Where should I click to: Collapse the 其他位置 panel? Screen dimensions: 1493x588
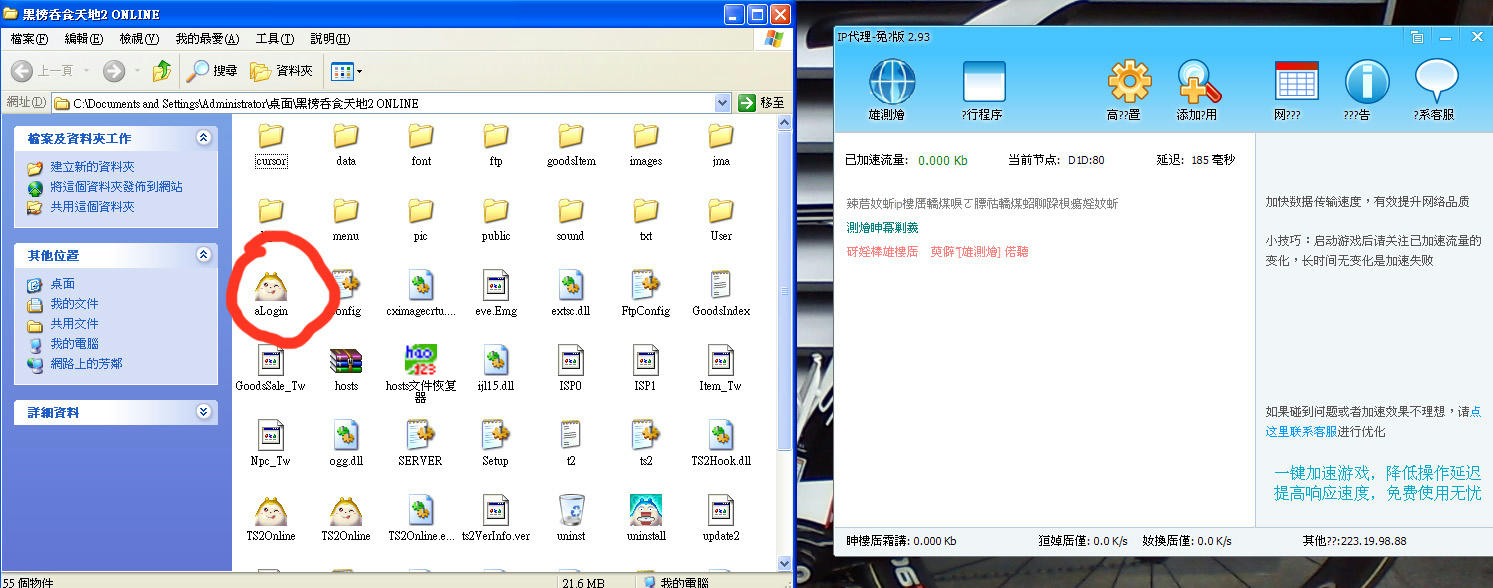pos(204,255)
